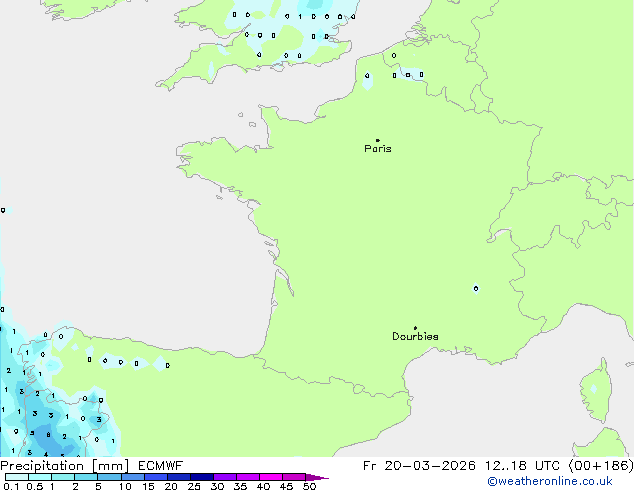Click the legend value "45"

click(x=286, y=486)
